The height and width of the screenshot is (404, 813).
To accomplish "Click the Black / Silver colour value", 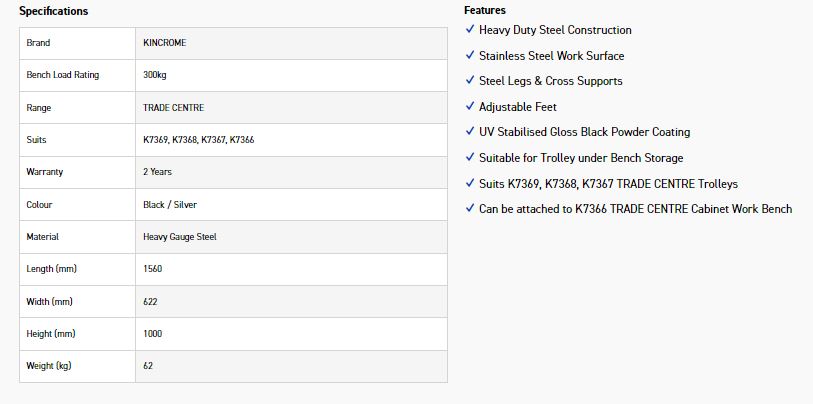I will 170,205.
